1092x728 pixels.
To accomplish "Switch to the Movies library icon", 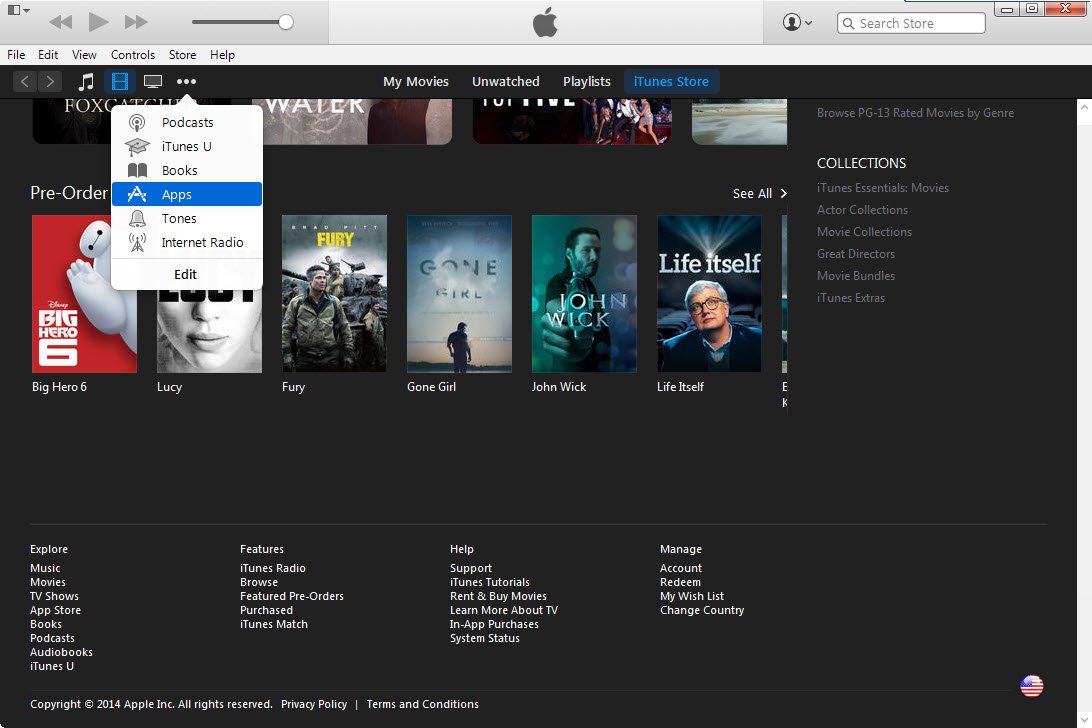I will click(x=120, y=82).
